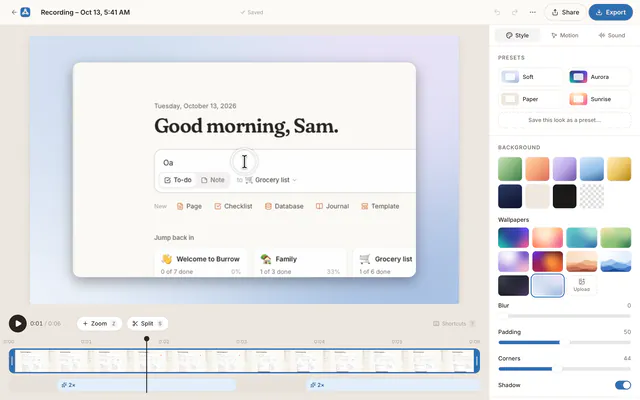The height and width of the screenshot is (400, 640).
Task: Click the 0:03 mark on the timeline ruler
Action: 241,342
